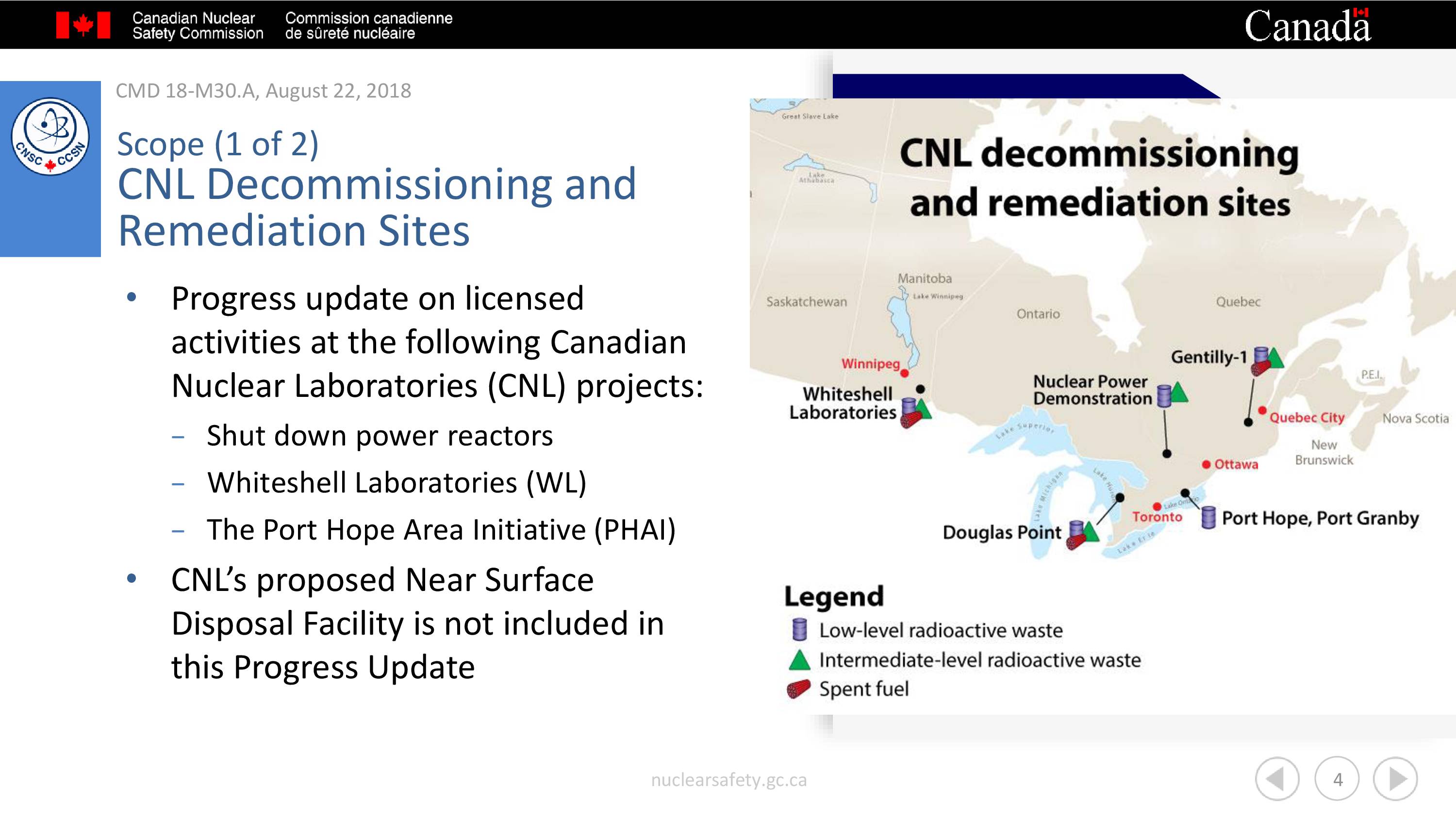Click the 'CMD 18-M30.A, August 22, 2018' text
The height and width of the screenshot is (819, 1456).
(264, 90)
